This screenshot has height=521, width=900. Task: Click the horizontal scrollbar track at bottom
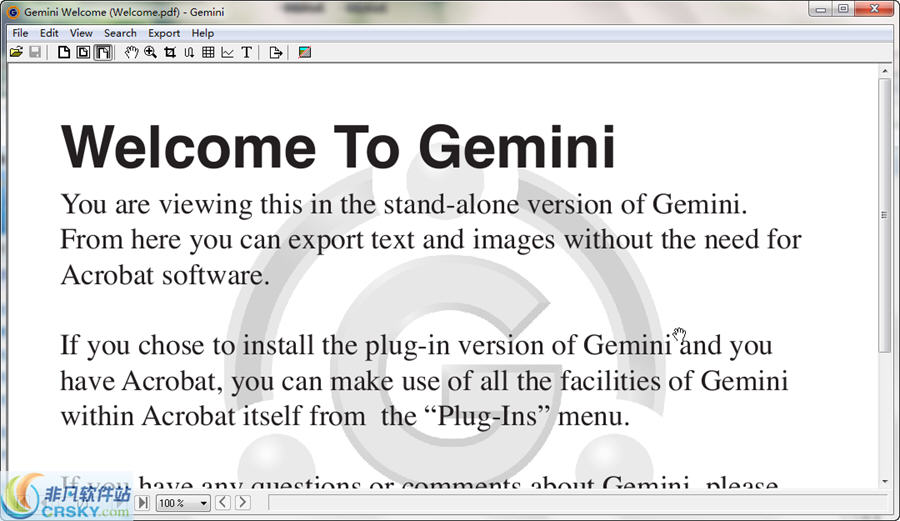(579, 503)
